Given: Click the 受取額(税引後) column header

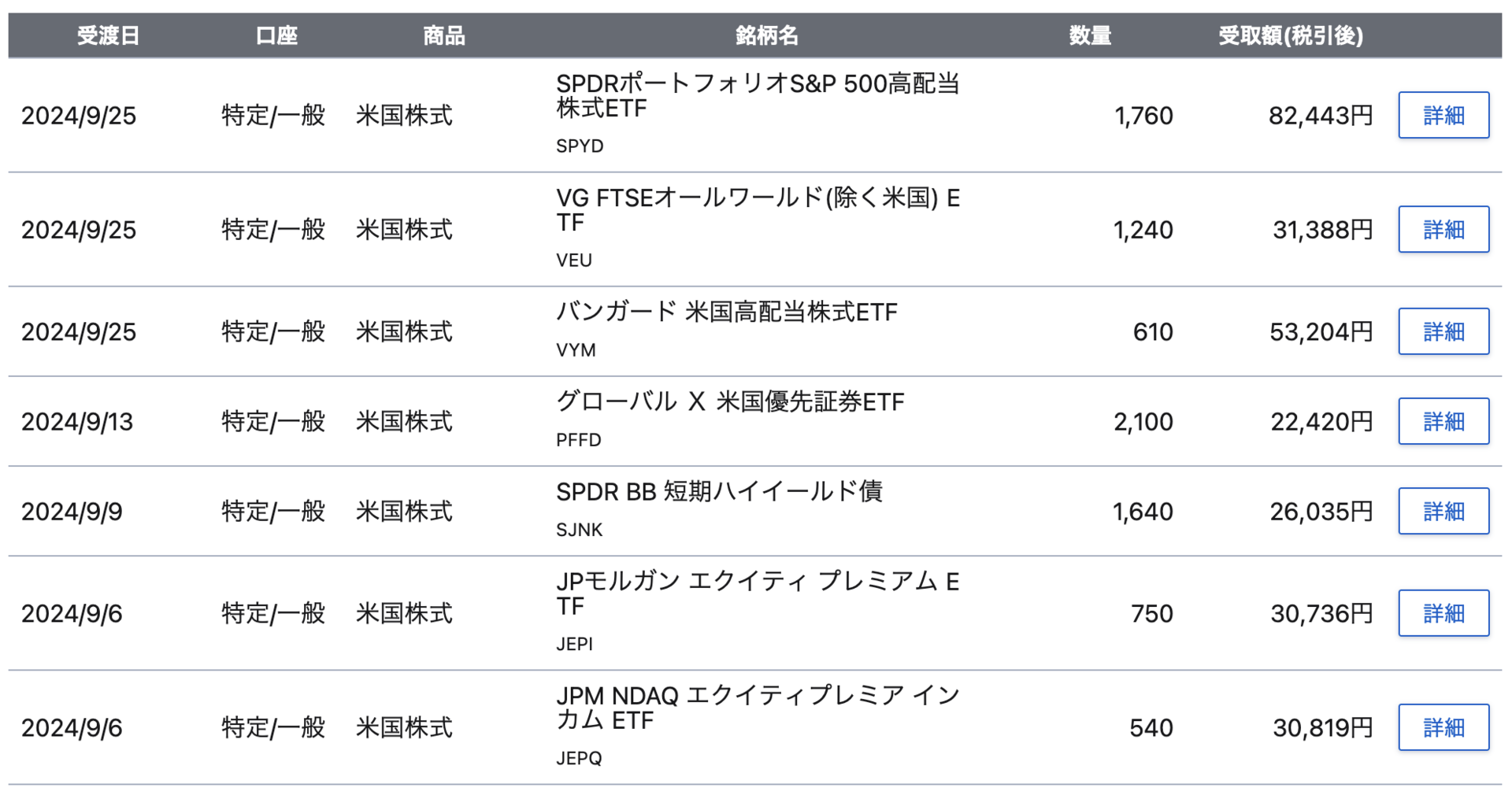Looking at the screenshot, I should click(x=1290, y=35).
